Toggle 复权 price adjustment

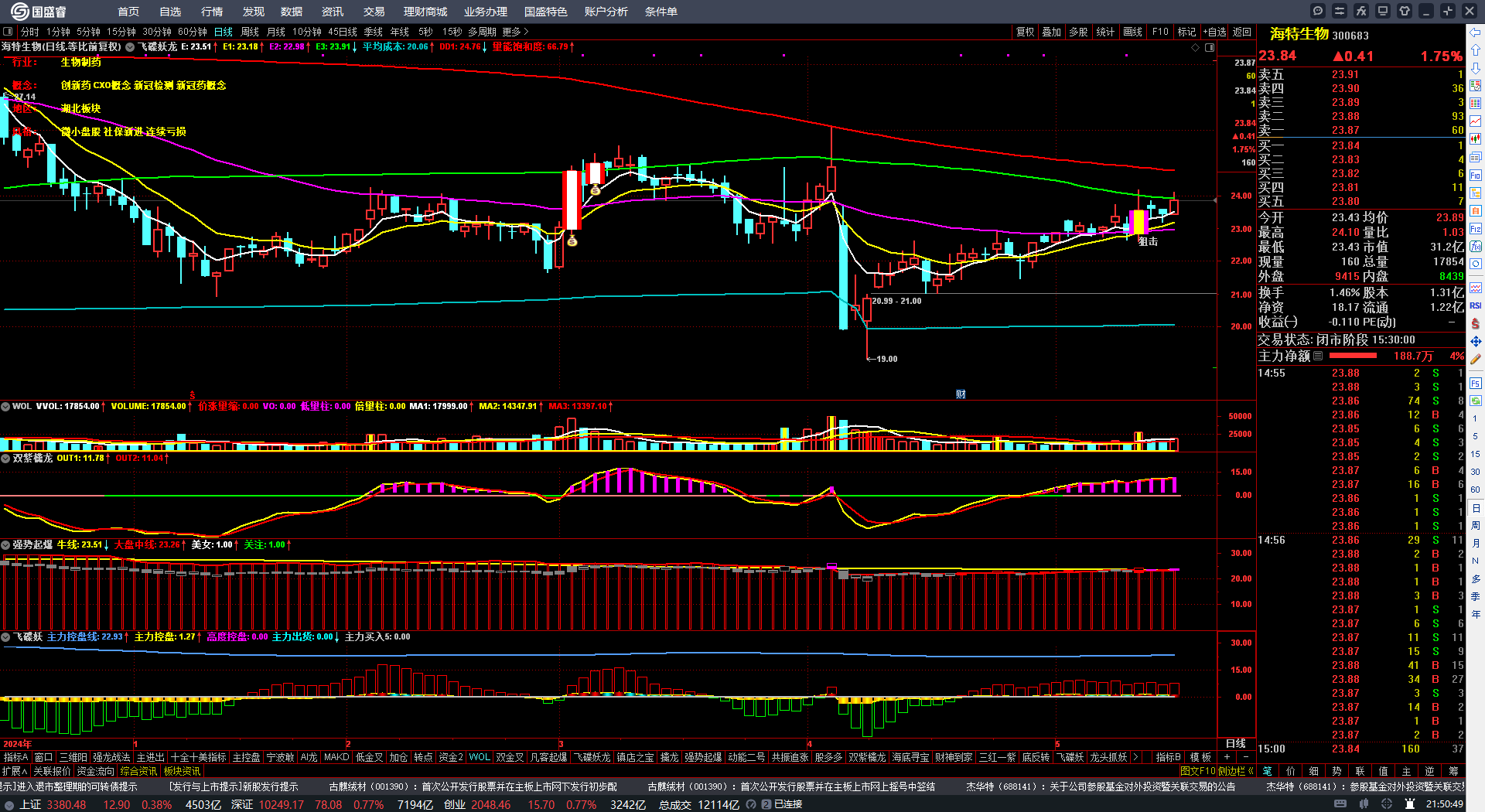point(1025,32)
